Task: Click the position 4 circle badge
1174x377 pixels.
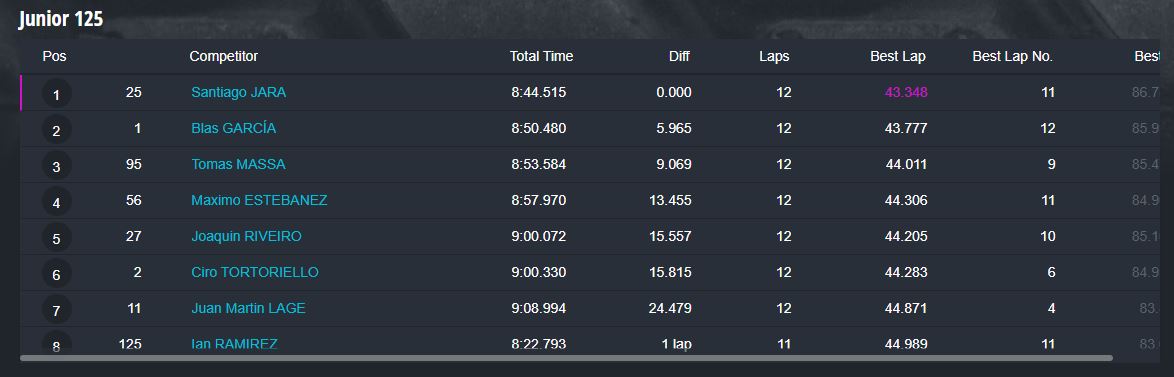Action: (x=57, y=203)
